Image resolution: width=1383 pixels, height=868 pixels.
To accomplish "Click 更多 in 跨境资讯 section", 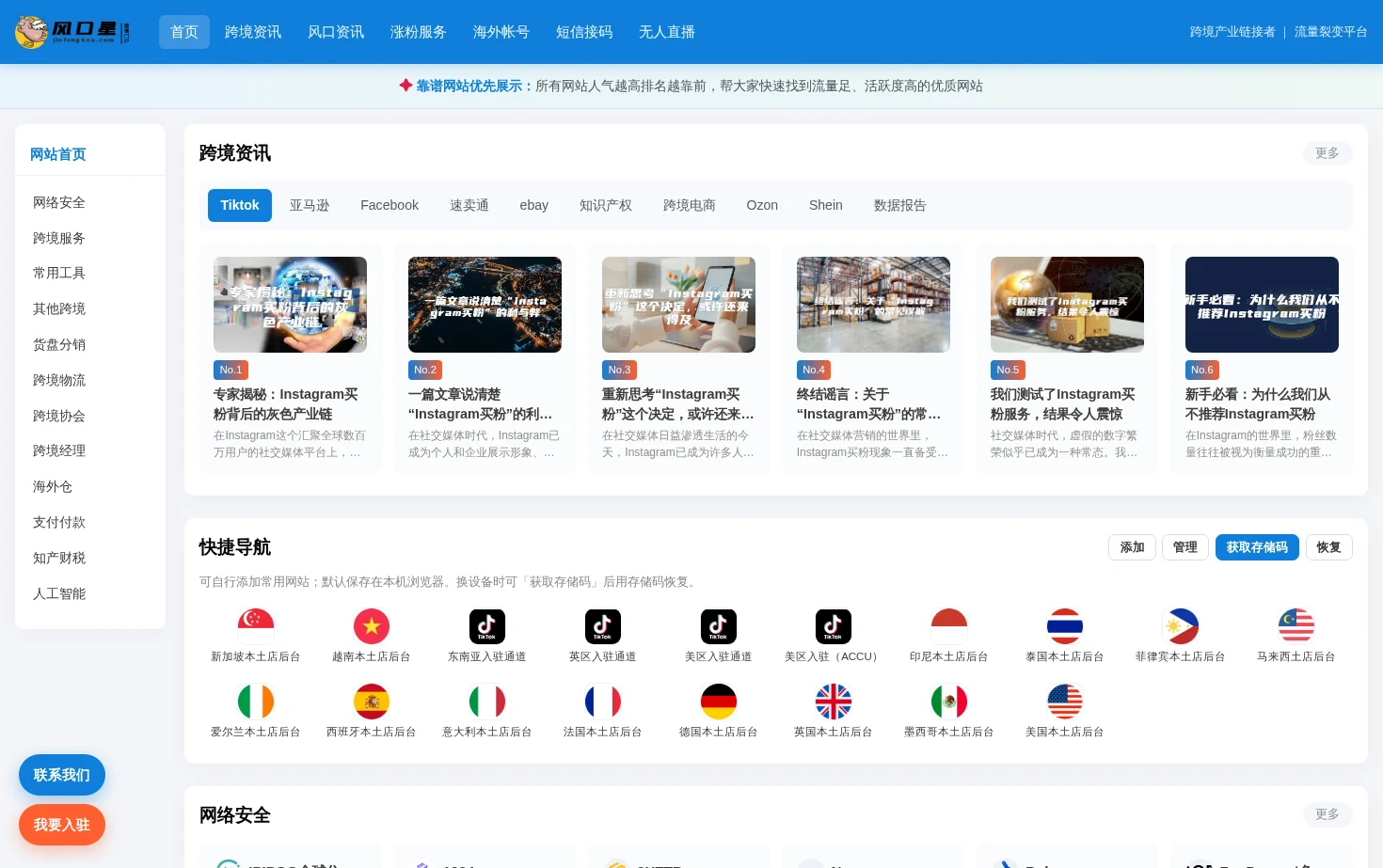I will point(1327,153).
